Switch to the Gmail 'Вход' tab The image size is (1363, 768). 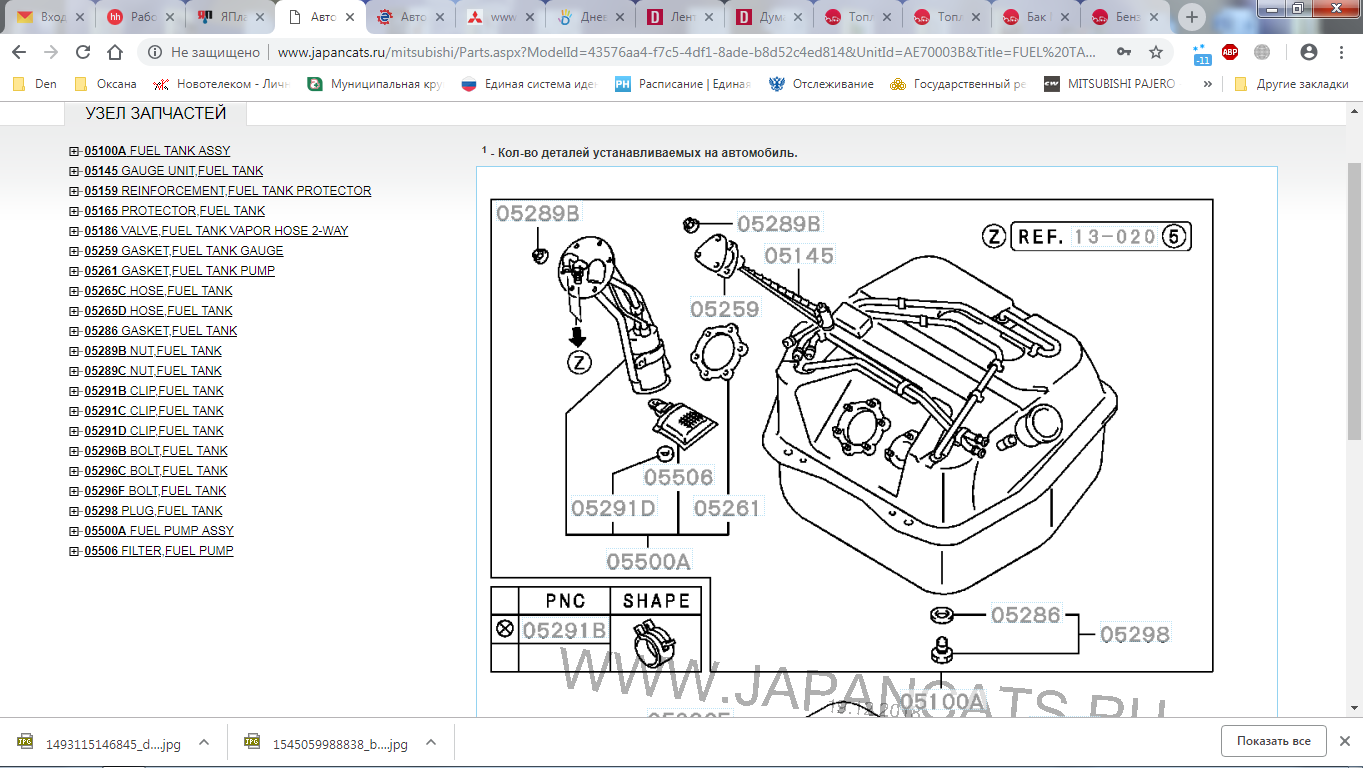(x=50, y=17)
